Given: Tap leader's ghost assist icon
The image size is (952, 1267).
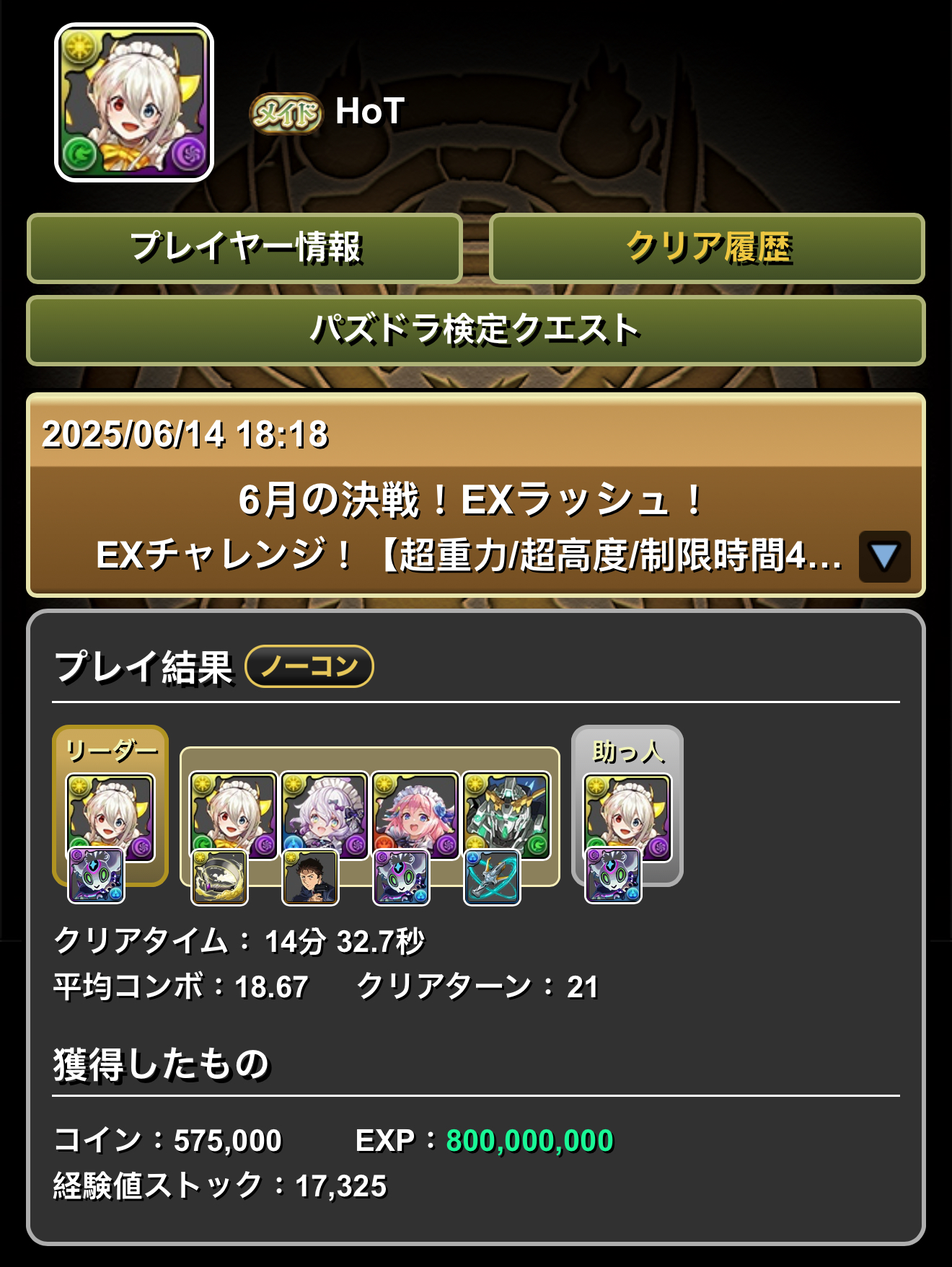Looking at the screenshot, I should coord(96,875).
